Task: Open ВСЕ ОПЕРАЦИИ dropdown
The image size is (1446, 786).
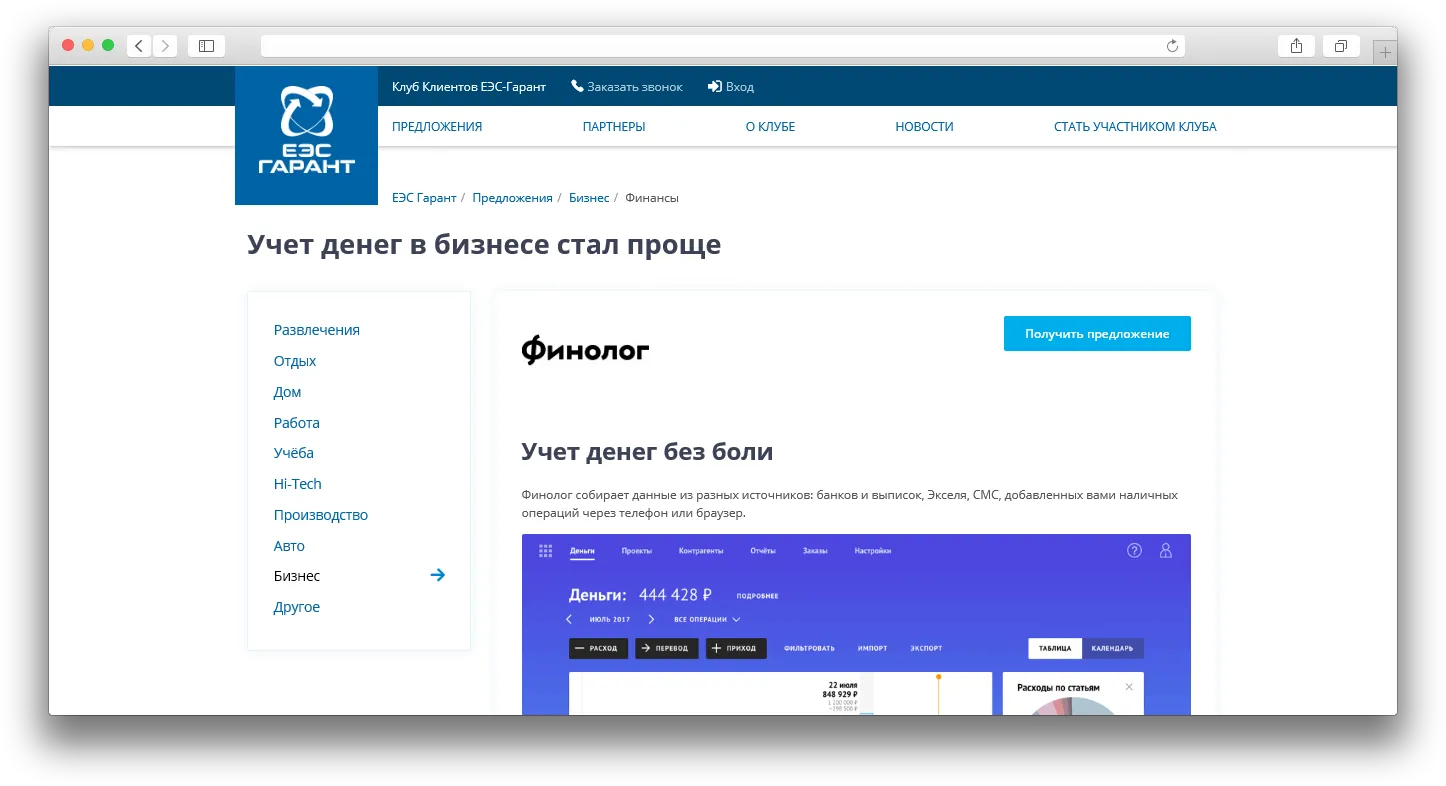Action: click(x=707, y=620)
